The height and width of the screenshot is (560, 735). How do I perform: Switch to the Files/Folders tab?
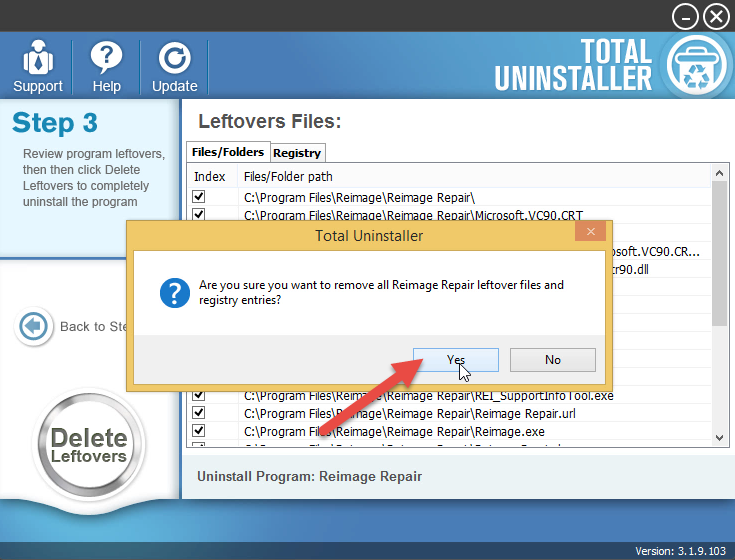click(228, 152)
